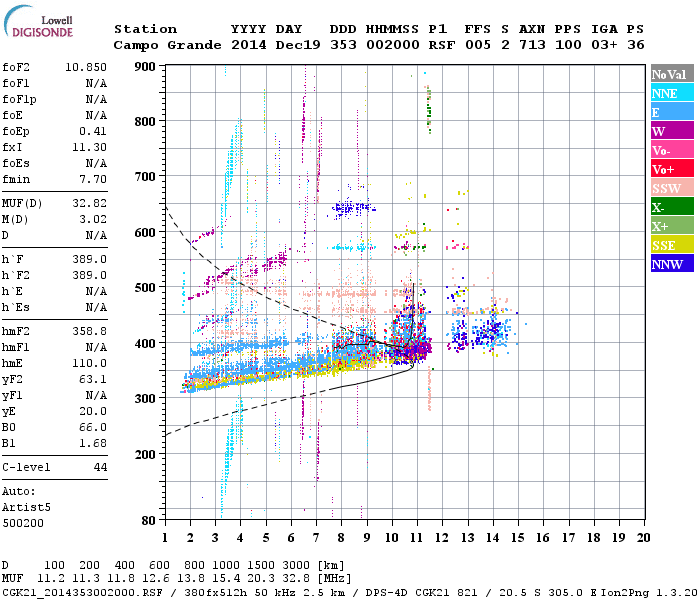700x600 pixels.
Task: Click the hmF2 value 358.8
Action: (x=89, y=331)
